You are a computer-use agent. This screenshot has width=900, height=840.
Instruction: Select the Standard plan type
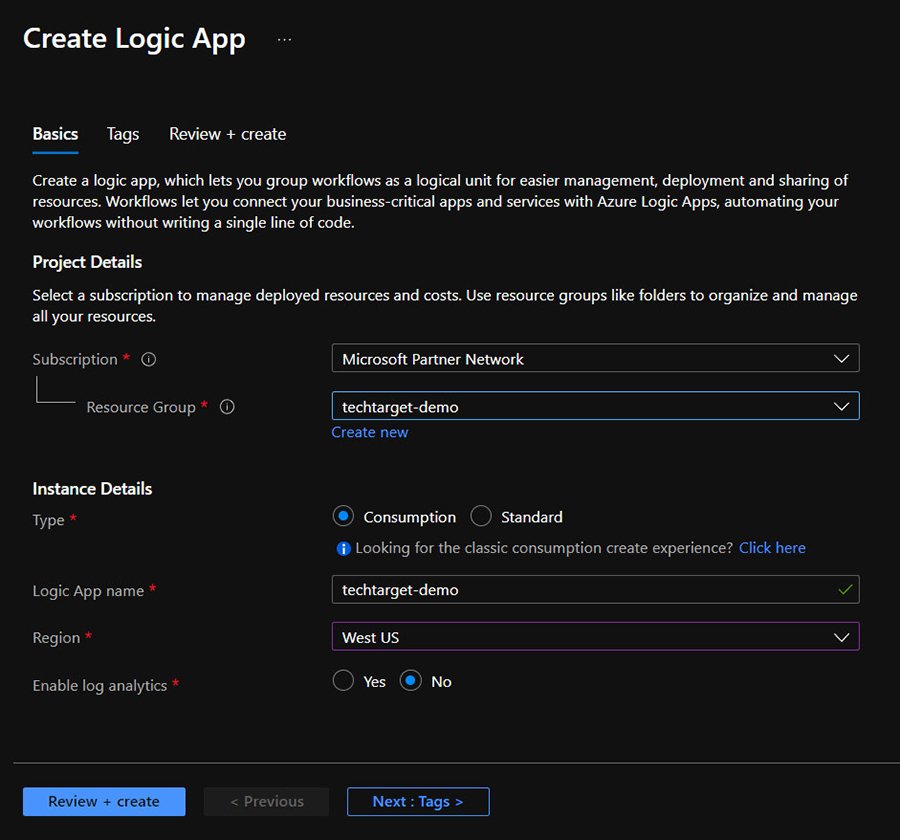click(x=481, y=516)
